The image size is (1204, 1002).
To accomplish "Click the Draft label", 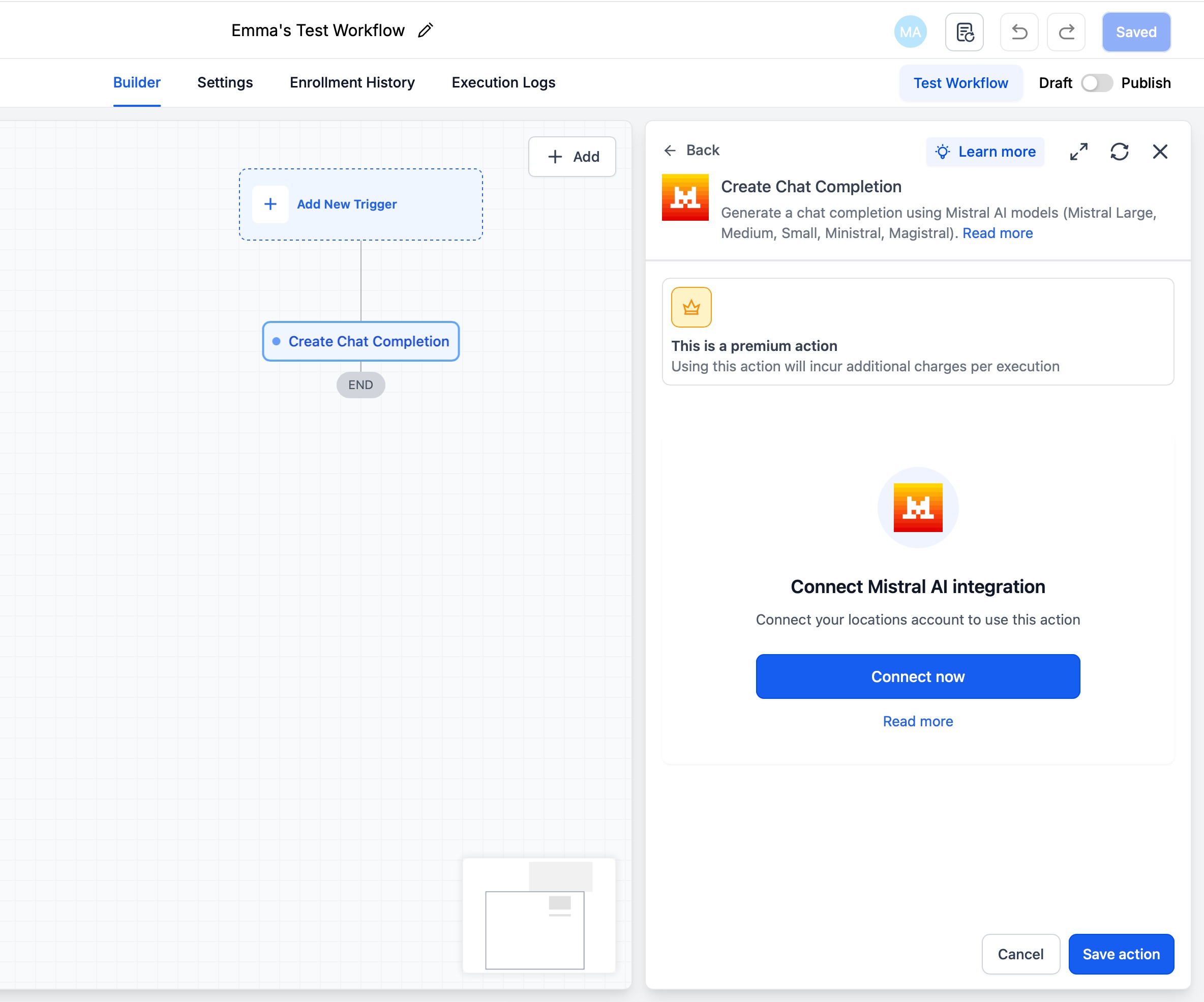I will (1055, 83).
